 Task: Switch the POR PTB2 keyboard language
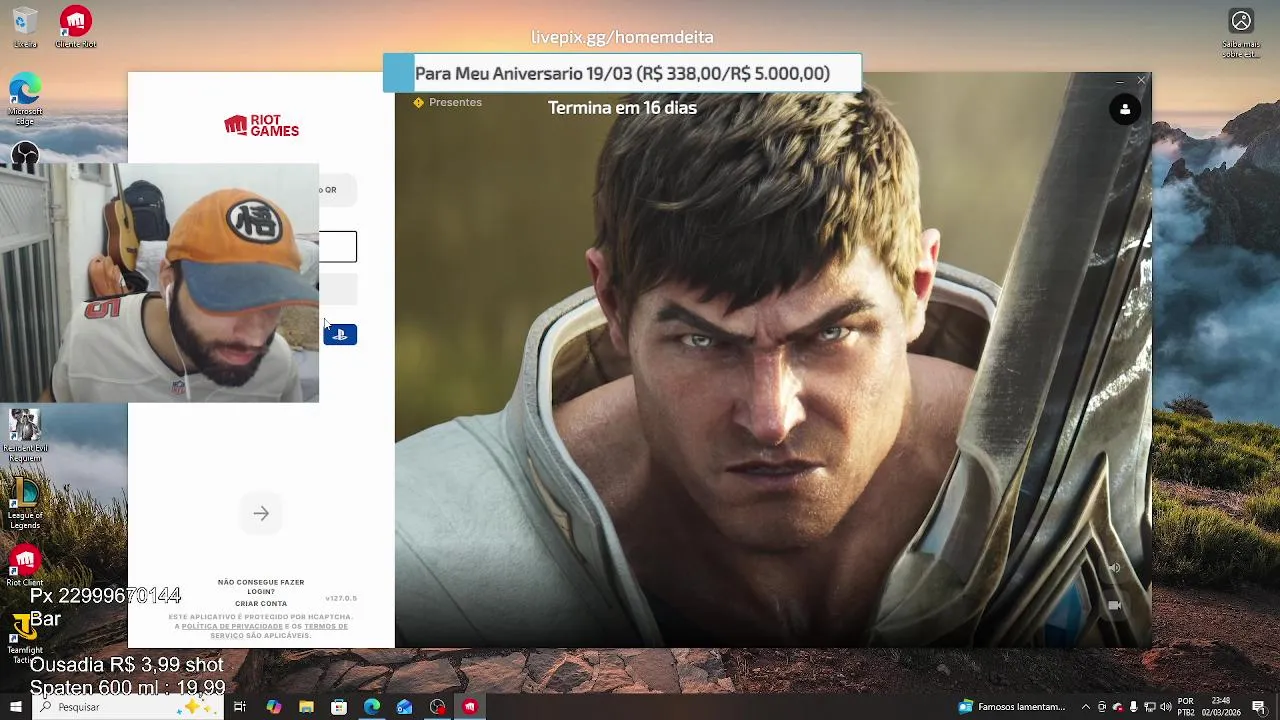click(1186, 707)
